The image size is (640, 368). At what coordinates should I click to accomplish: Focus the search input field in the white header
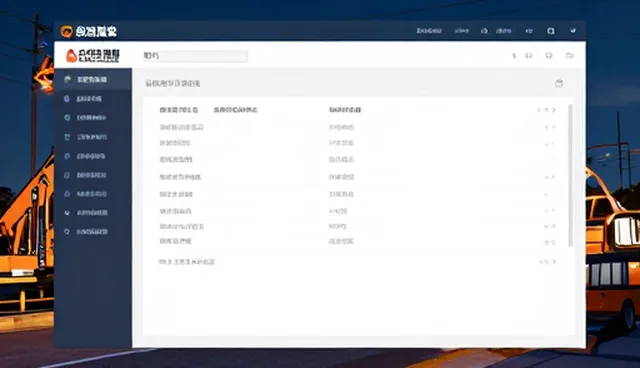point(195,56)
